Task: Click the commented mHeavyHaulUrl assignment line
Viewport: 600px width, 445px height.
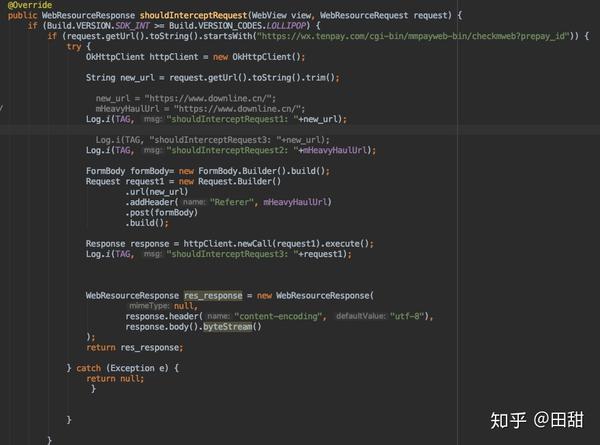Action: [x=200, y=109]
